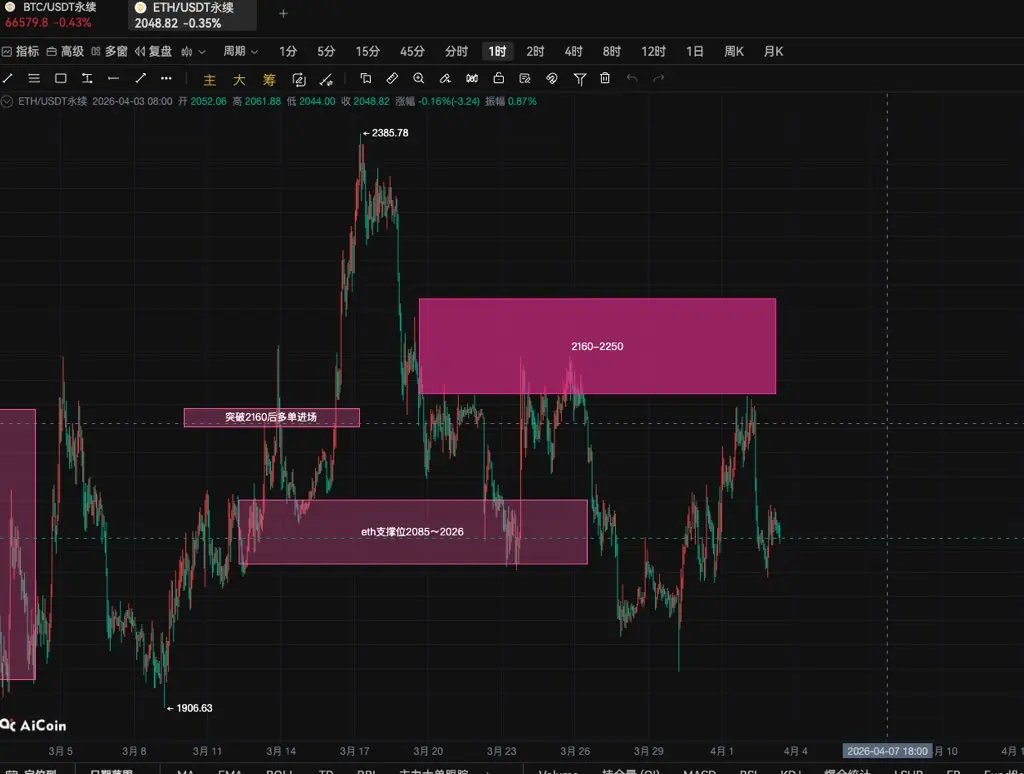This screenshot has width=1024, height=774.
Task: Activate the zoom-in magnifier tool
Action: (419, 78)
